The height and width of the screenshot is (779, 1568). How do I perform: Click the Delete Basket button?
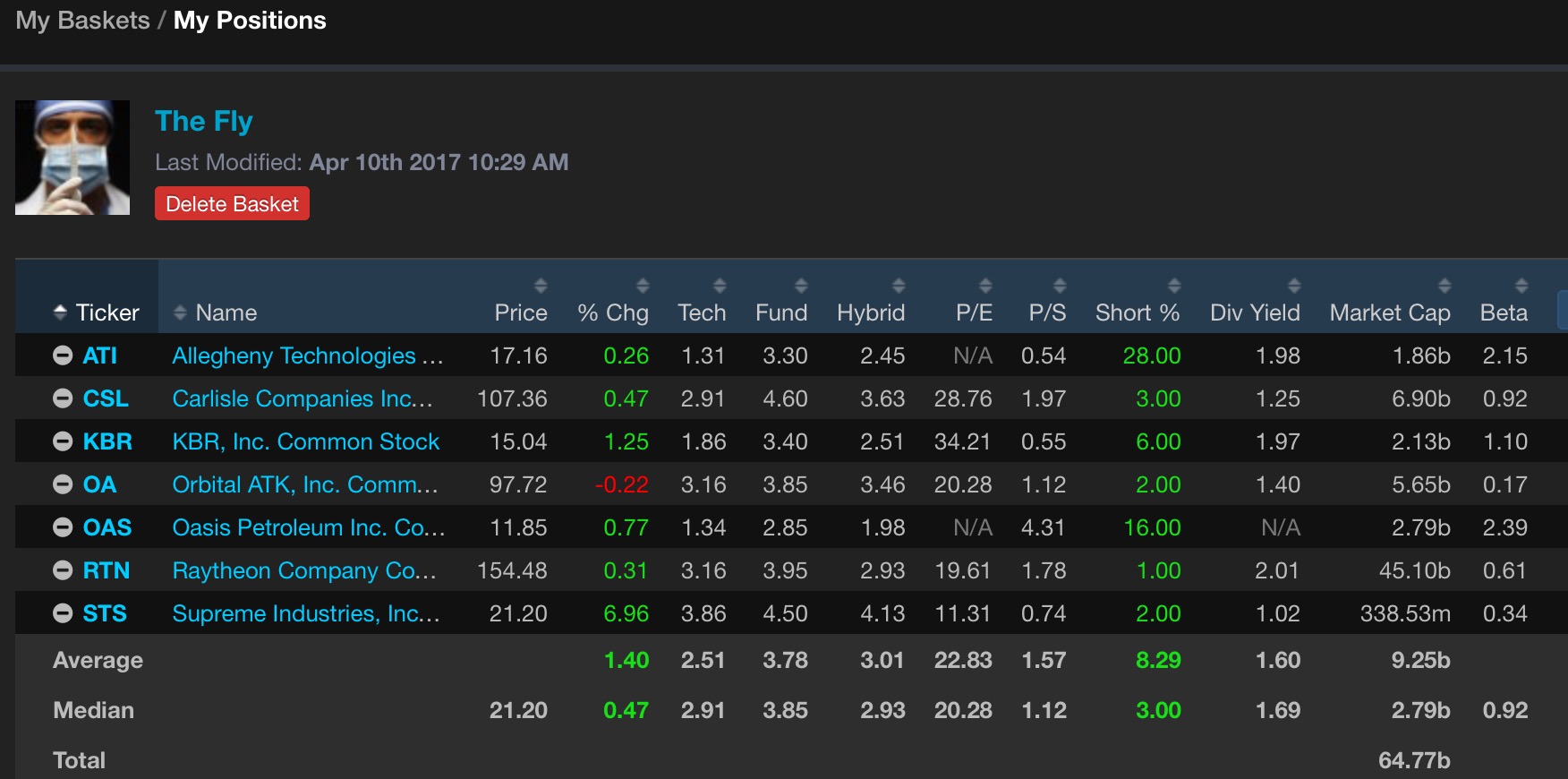point(232,203)
